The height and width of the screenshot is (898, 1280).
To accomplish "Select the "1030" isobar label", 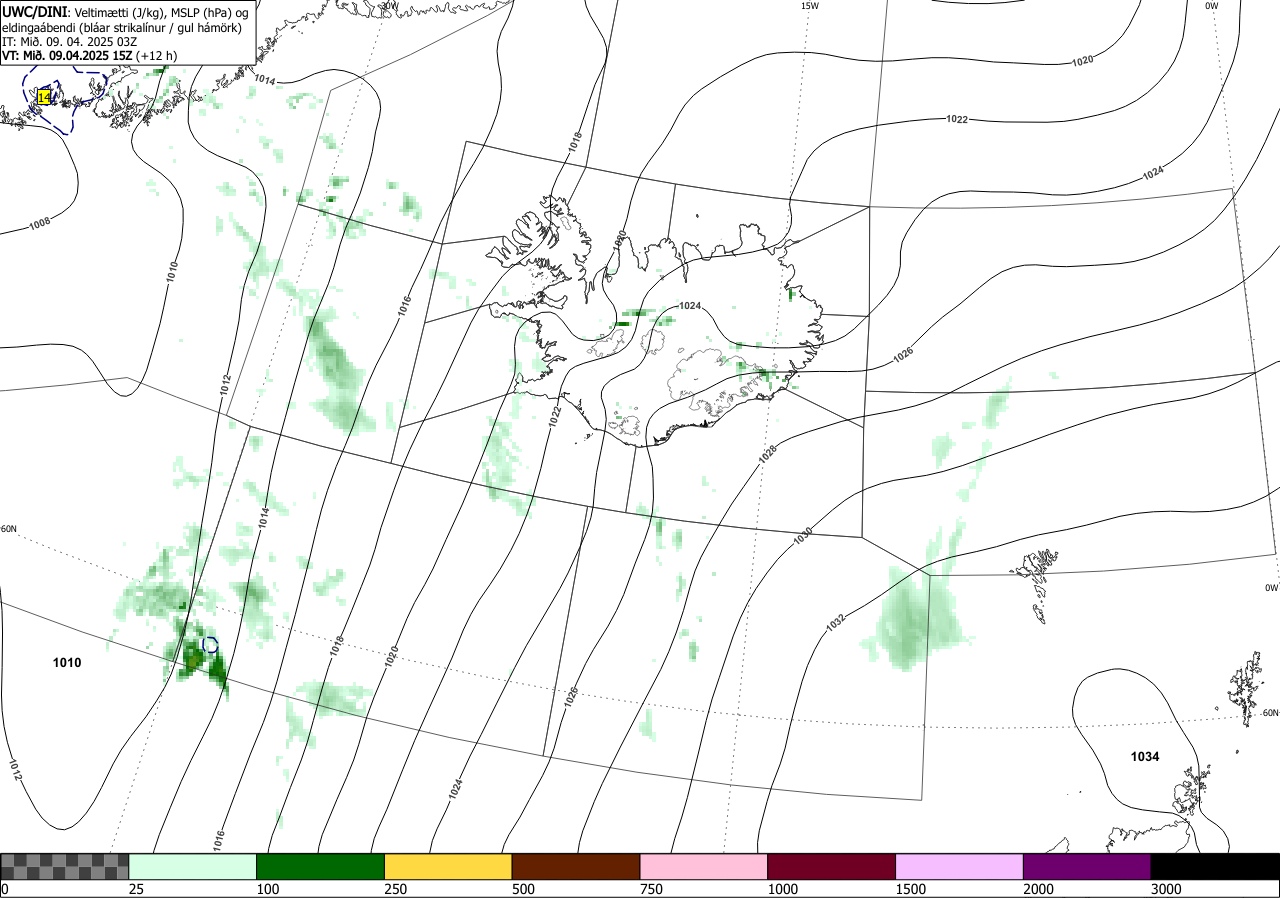I will click(x=802, y=537).
